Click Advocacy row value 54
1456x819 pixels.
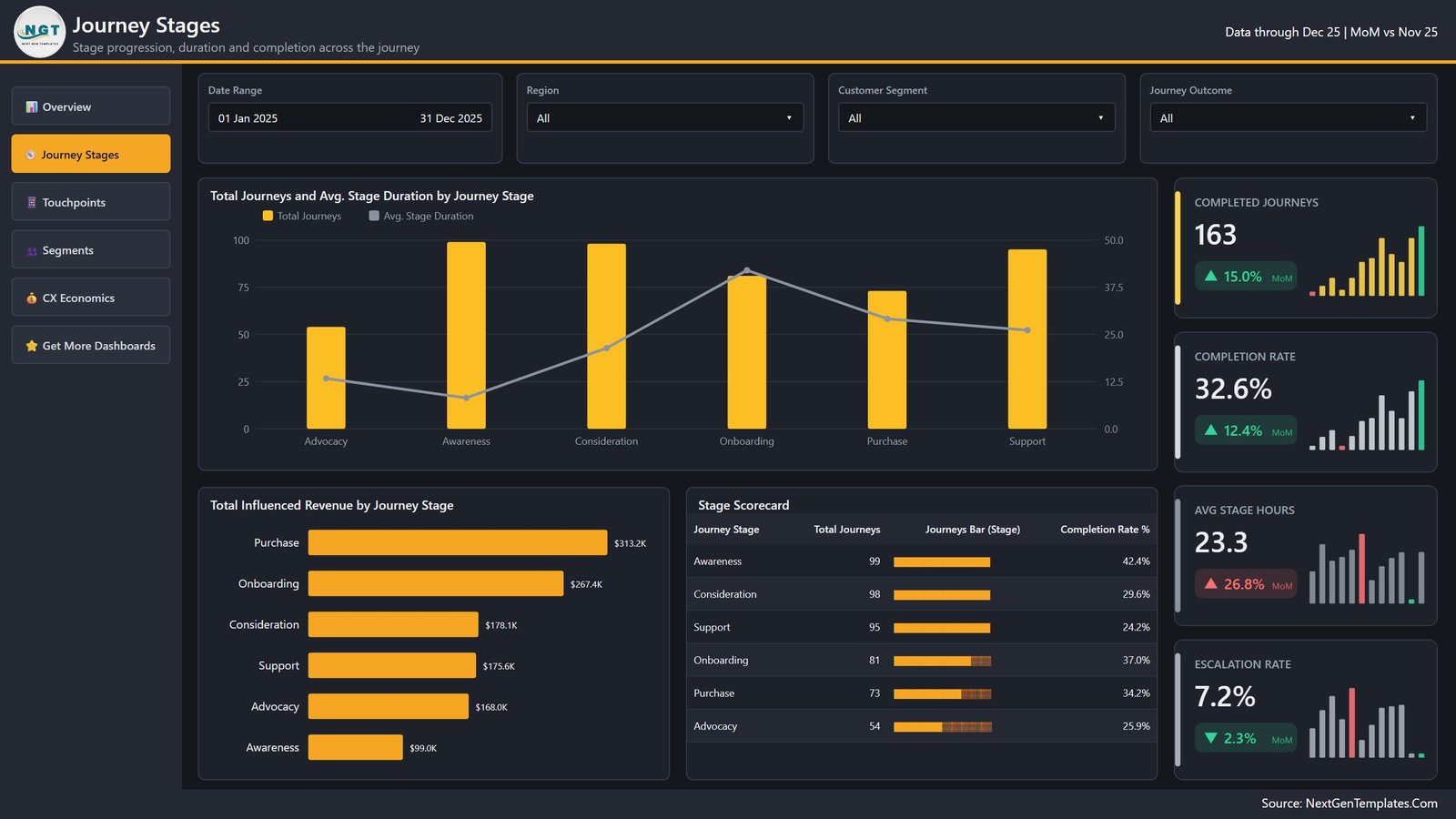click(x=874, y=726)
